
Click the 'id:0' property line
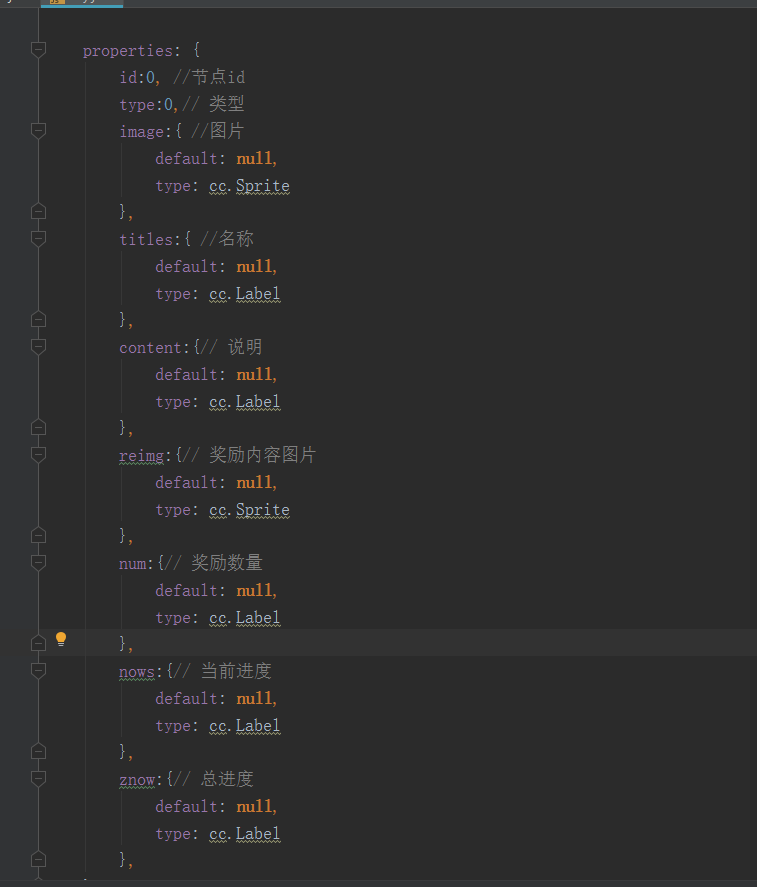tap(139, 77)
